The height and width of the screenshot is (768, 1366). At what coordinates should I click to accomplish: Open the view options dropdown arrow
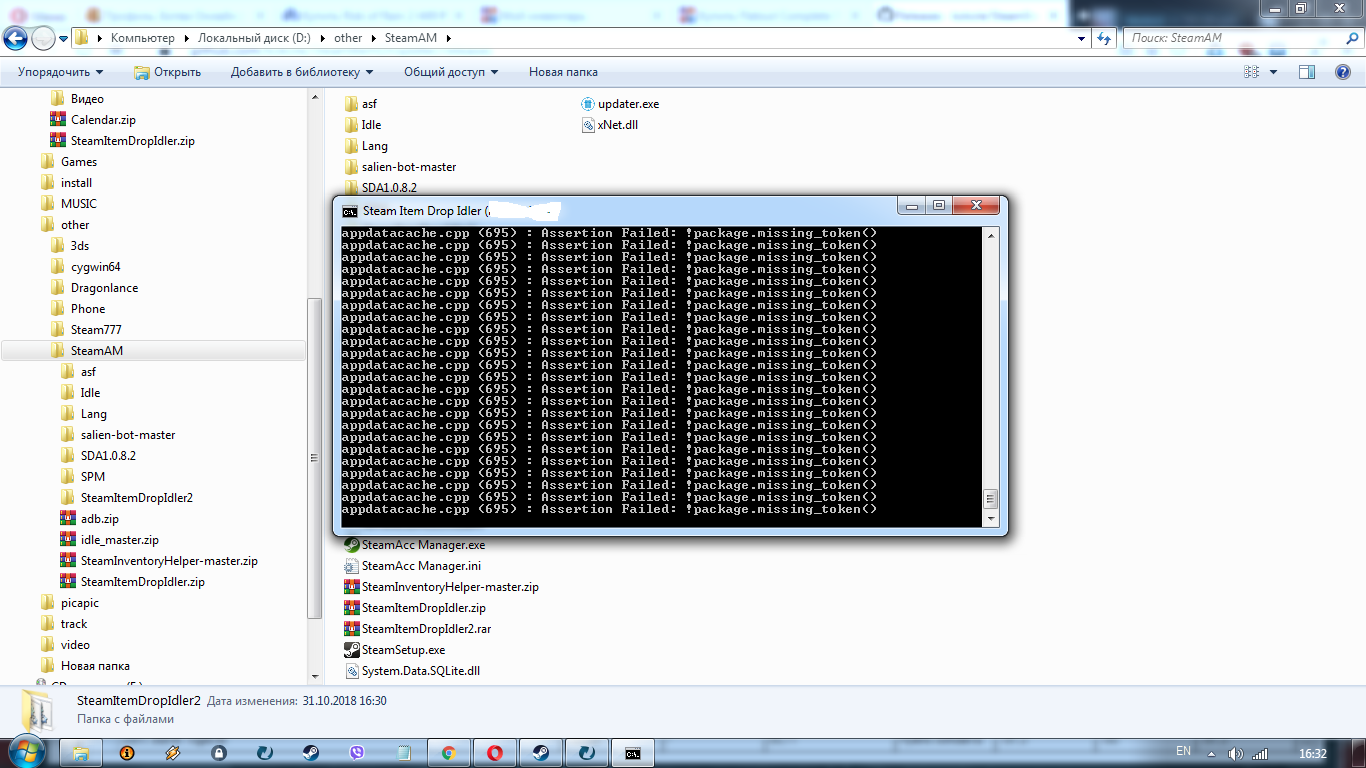pos(1273,72)
